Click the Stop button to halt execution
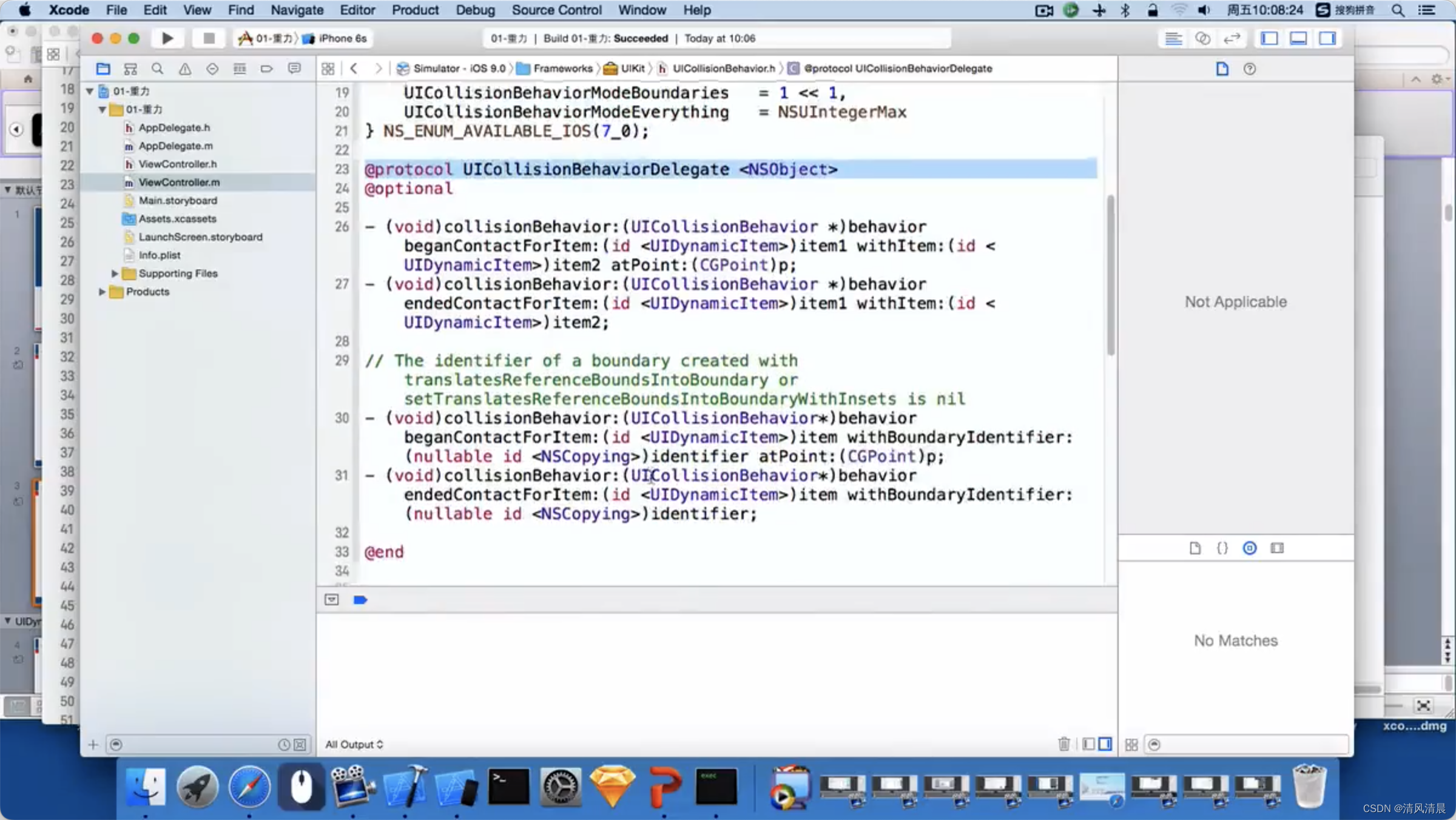This screenshot has width=1456, height=820. [208, 38]
